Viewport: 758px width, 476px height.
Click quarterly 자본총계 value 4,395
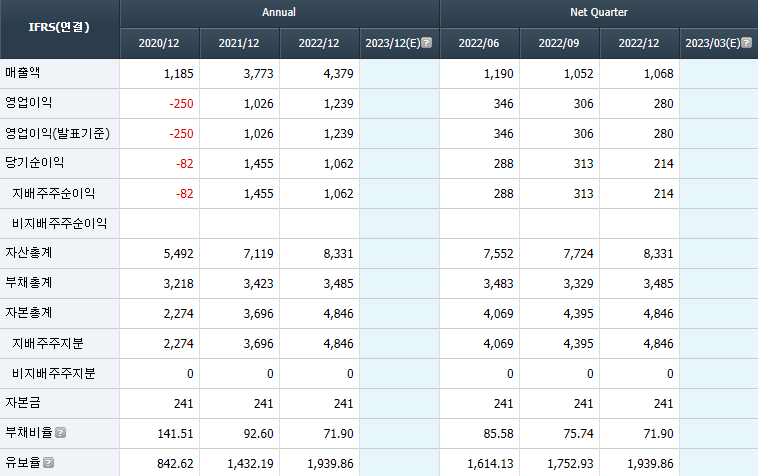tap(578, 313)
